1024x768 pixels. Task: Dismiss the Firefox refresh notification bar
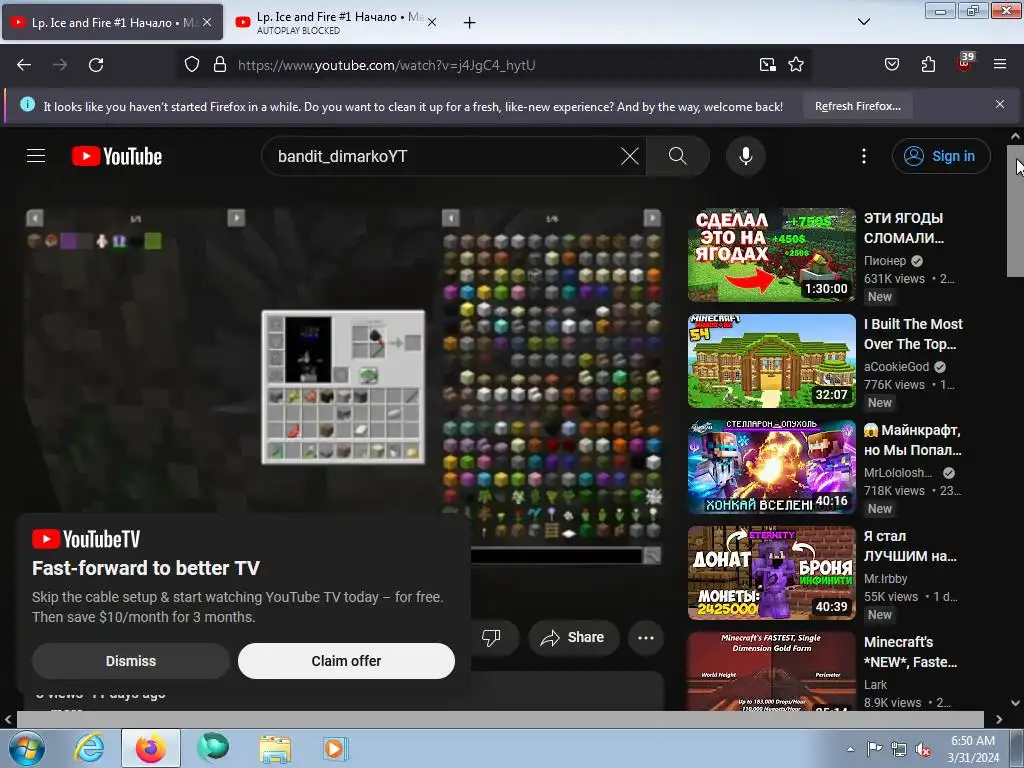pos(1000,104)
